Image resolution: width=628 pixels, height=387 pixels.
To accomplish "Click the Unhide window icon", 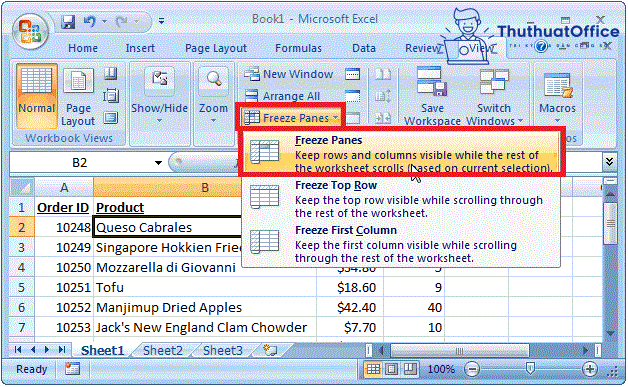I will pyautogui.click(x=352, y=118).
